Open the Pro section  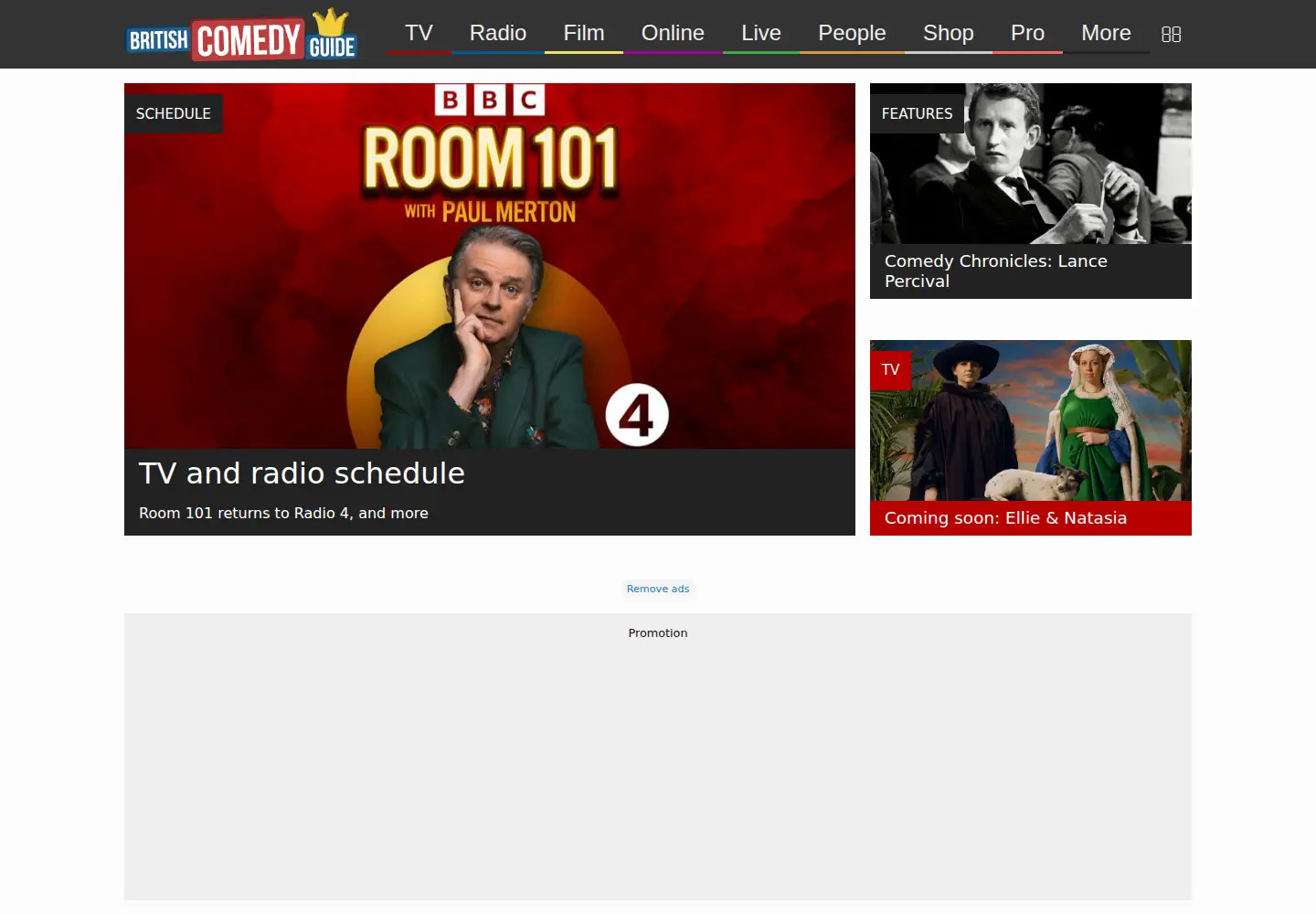click(1027, 34)
